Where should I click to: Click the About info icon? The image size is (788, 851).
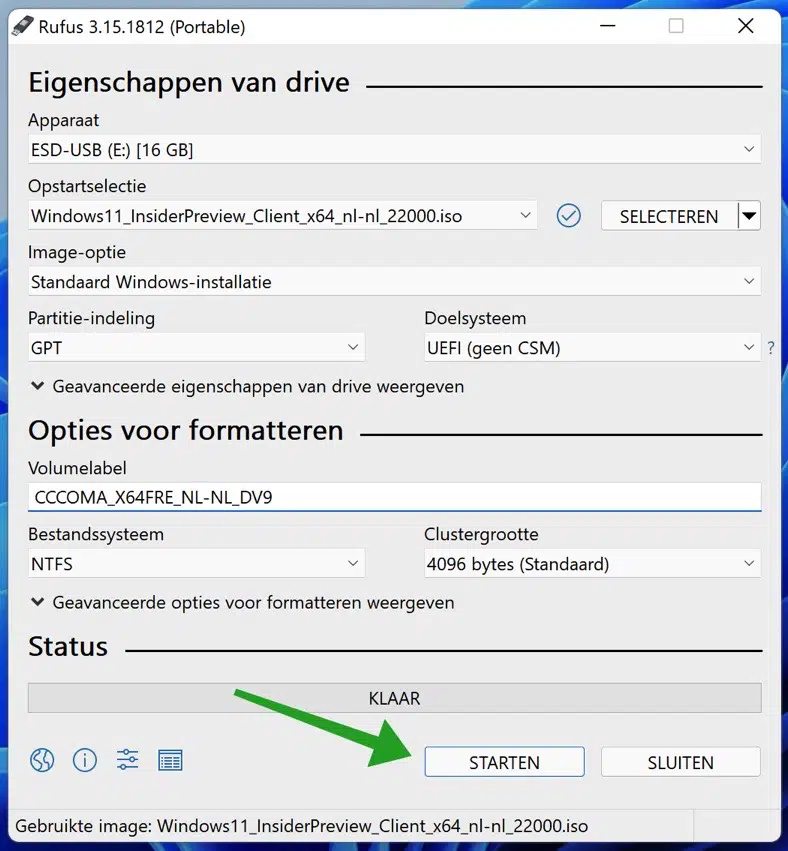[85, 760]
